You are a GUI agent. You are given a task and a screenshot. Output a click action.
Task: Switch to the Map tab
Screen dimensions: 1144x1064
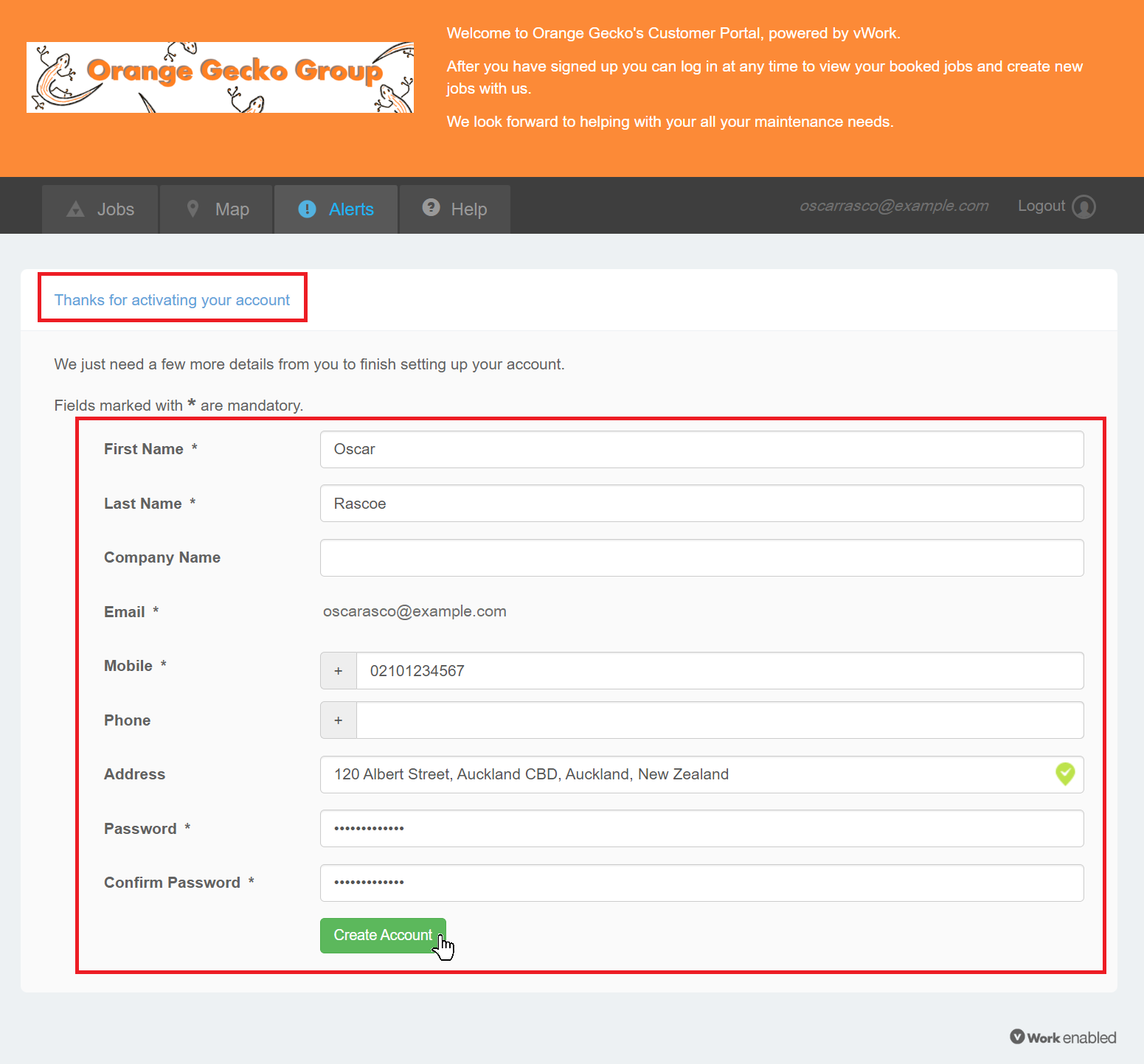[x=216, y=209]
